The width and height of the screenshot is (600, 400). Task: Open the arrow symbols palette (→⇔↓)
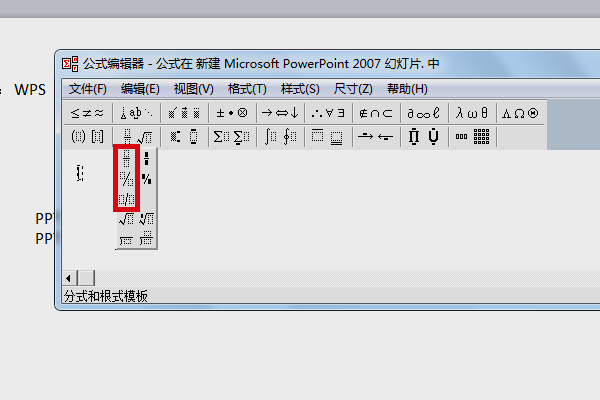(x=280, y=113)
